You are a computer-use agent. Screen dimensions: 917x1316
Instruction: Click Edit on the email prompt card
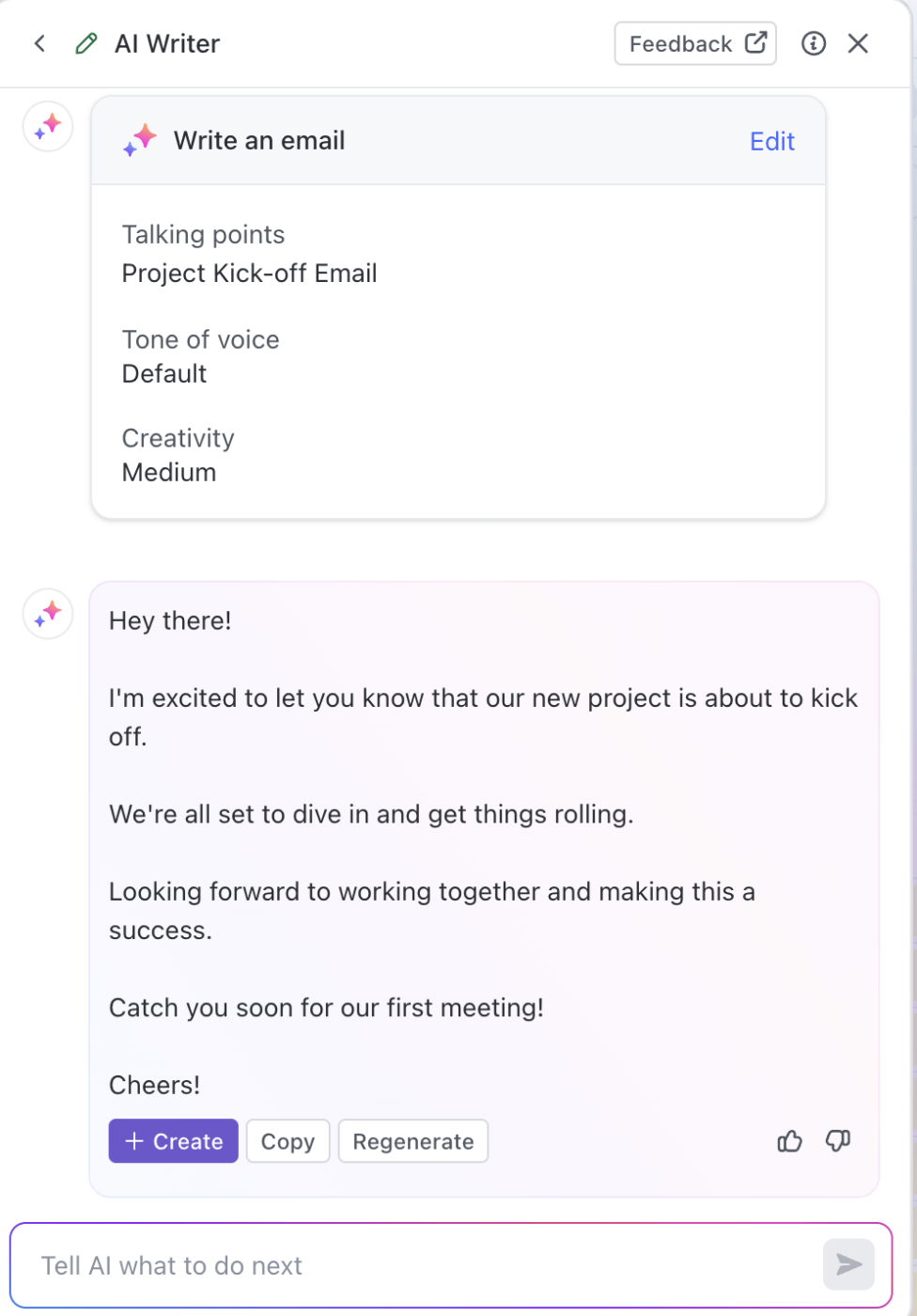point(771,141)
